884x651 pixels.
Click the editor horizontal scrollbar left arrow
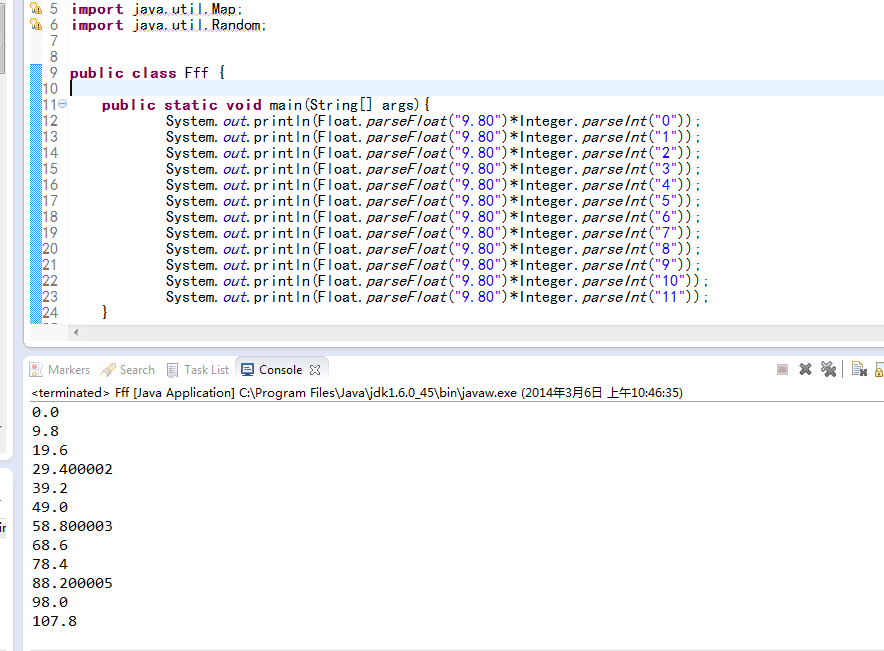coord(75,332)
